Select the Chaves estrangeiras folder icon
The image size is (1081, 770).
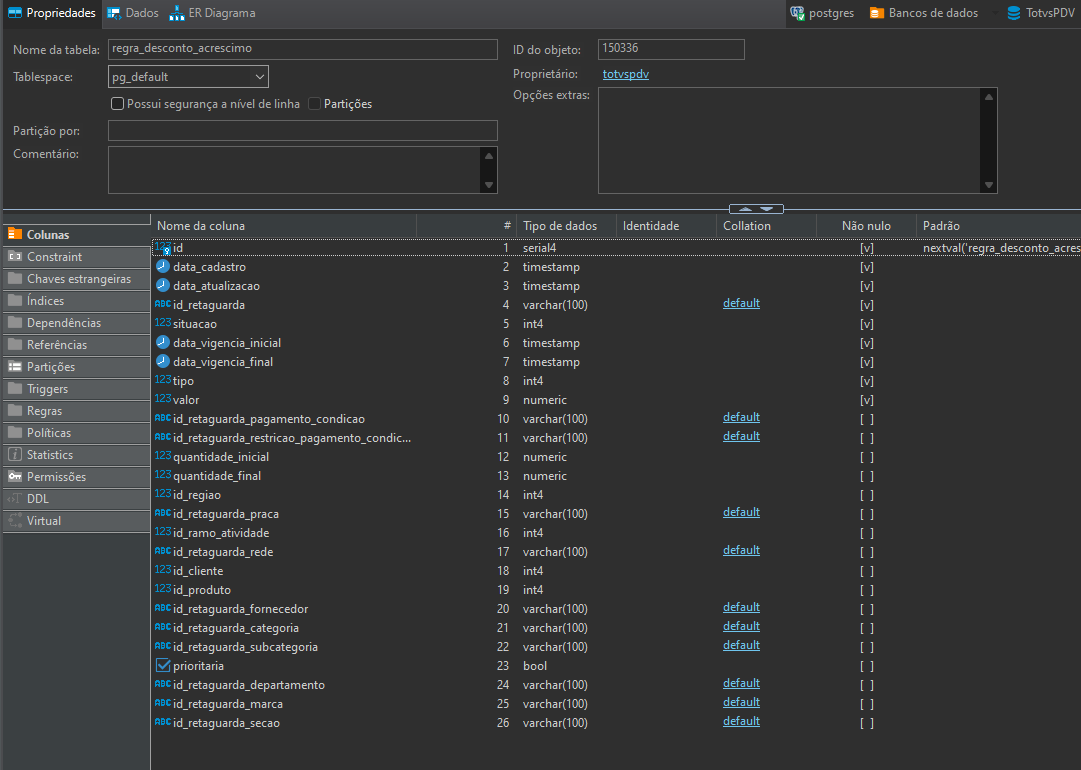(x=15, y=279)
